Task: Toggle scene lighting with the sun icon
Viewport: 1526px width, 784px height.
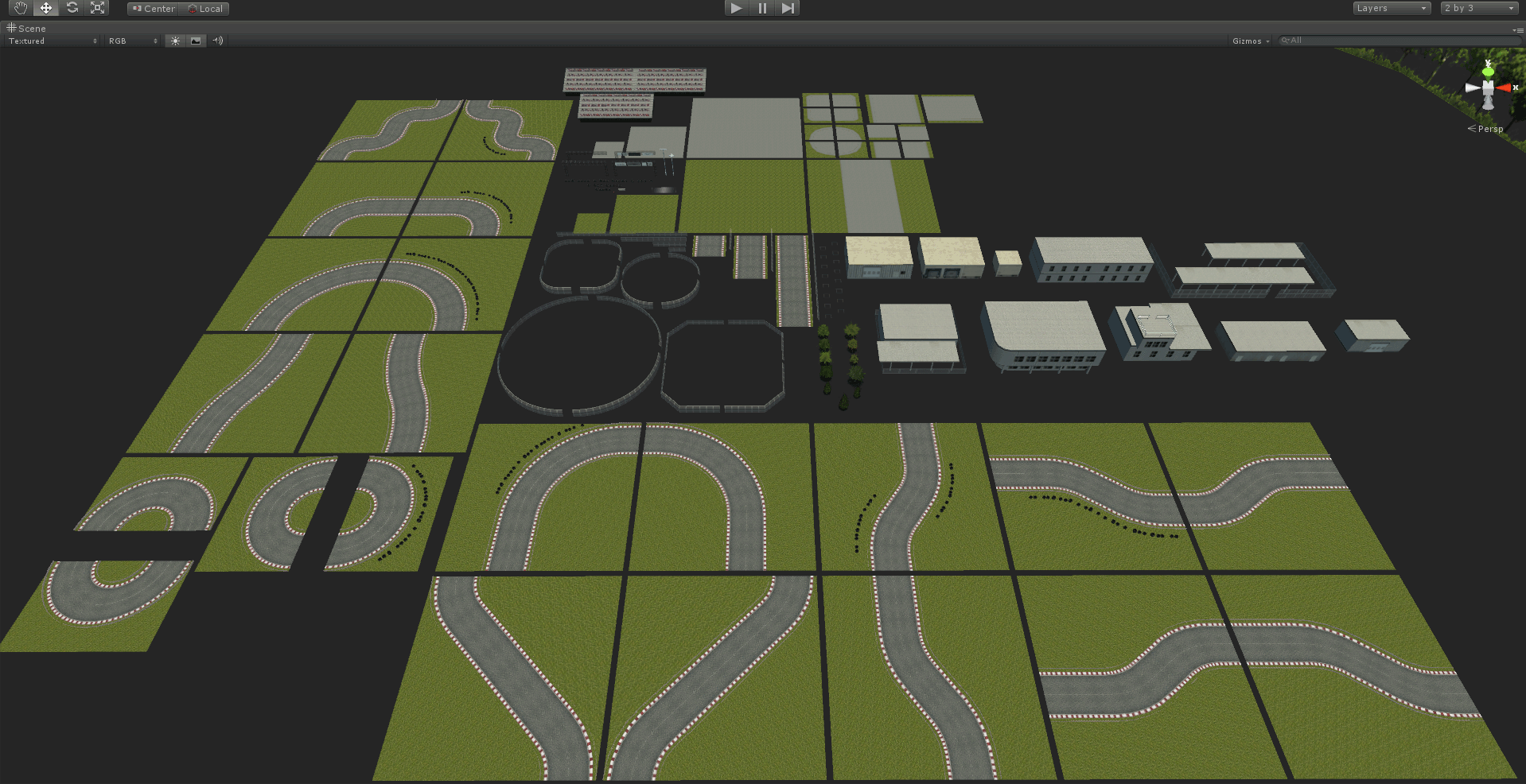Action: coord(175,41)
